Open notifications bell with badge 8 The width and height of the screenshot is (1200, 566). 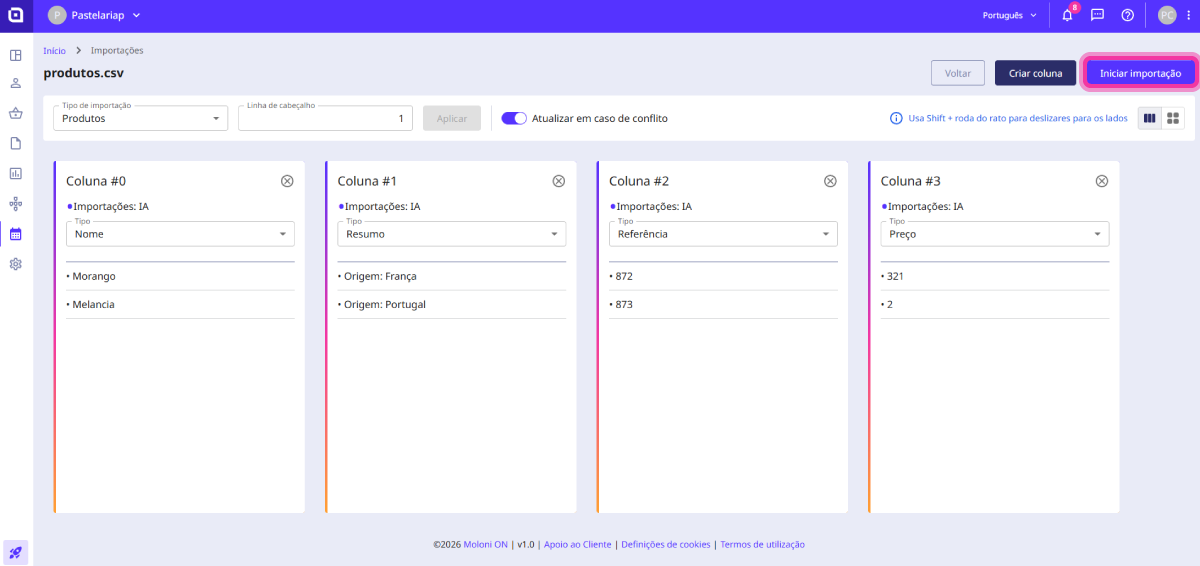(1067, 15)
